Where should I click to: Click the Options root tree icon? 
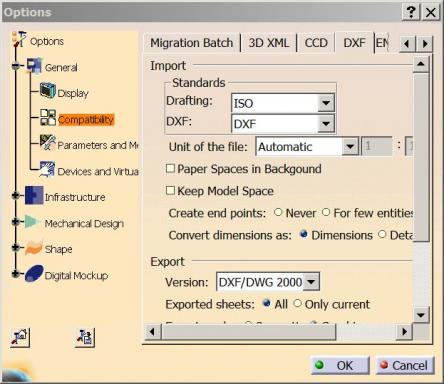19,39
